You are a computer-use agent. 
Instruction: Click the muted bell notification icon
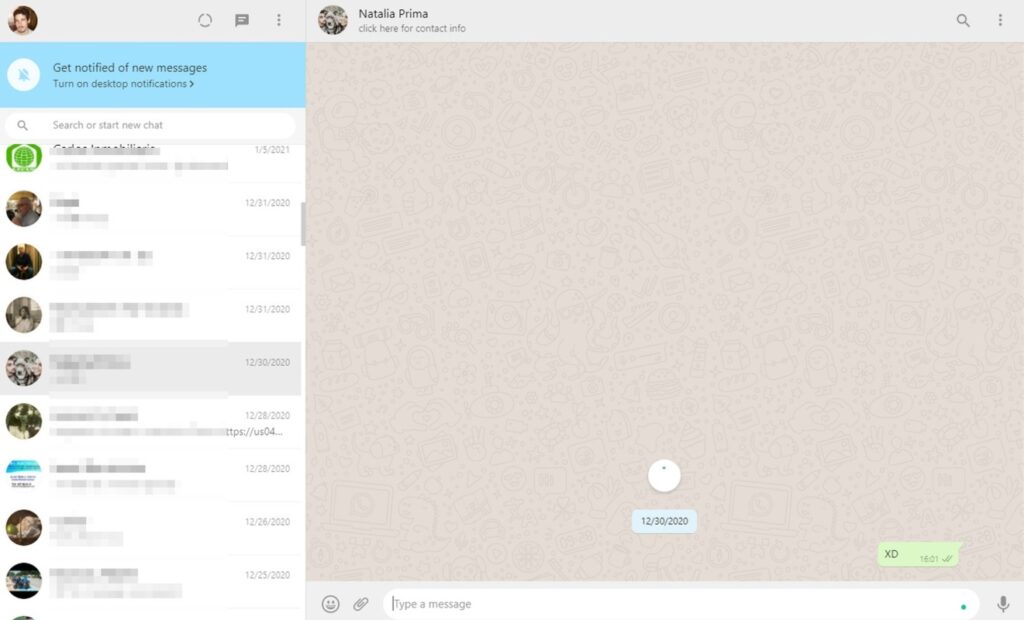[24, 75]
